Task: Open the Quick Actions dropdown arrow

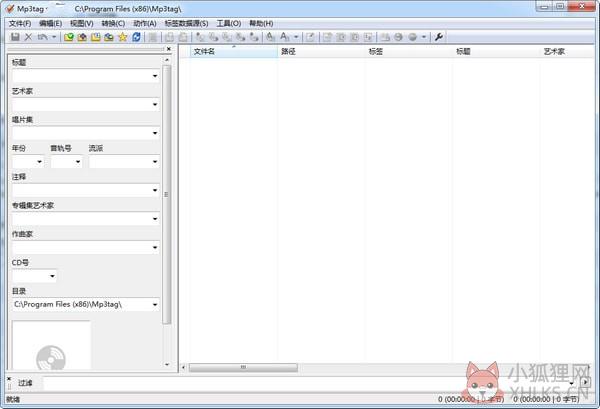Action: click(296, 37)
